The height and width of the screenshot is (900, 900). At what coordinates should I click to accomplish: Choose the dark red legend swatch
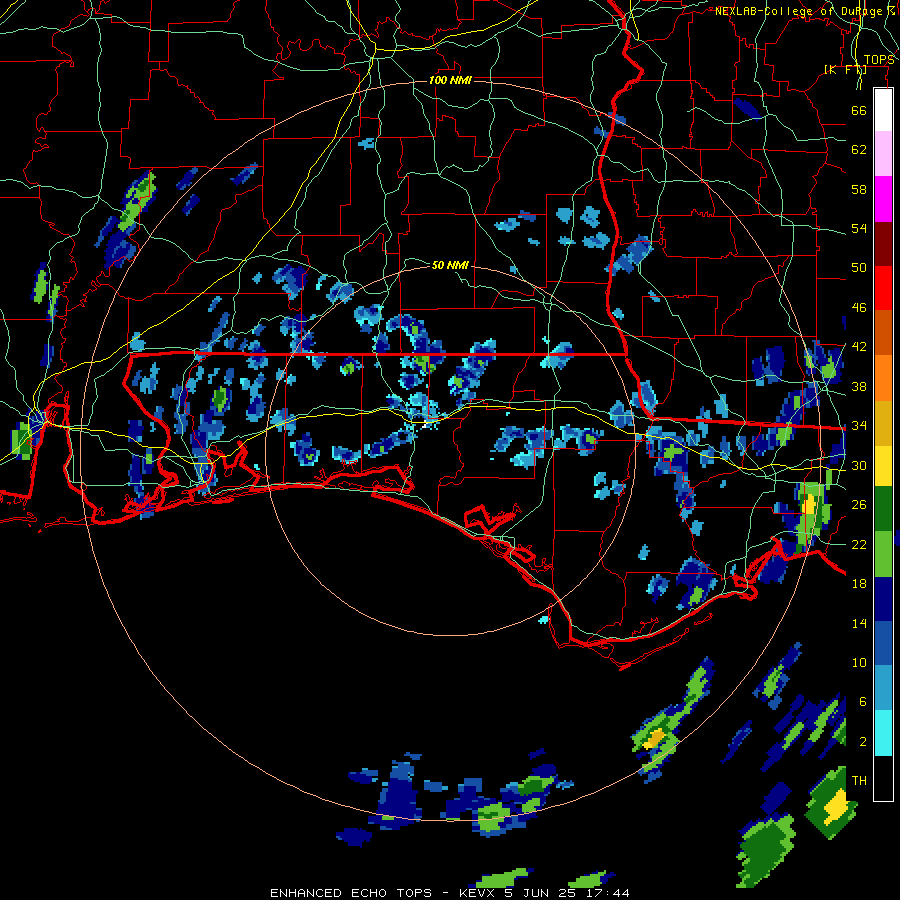883,243
